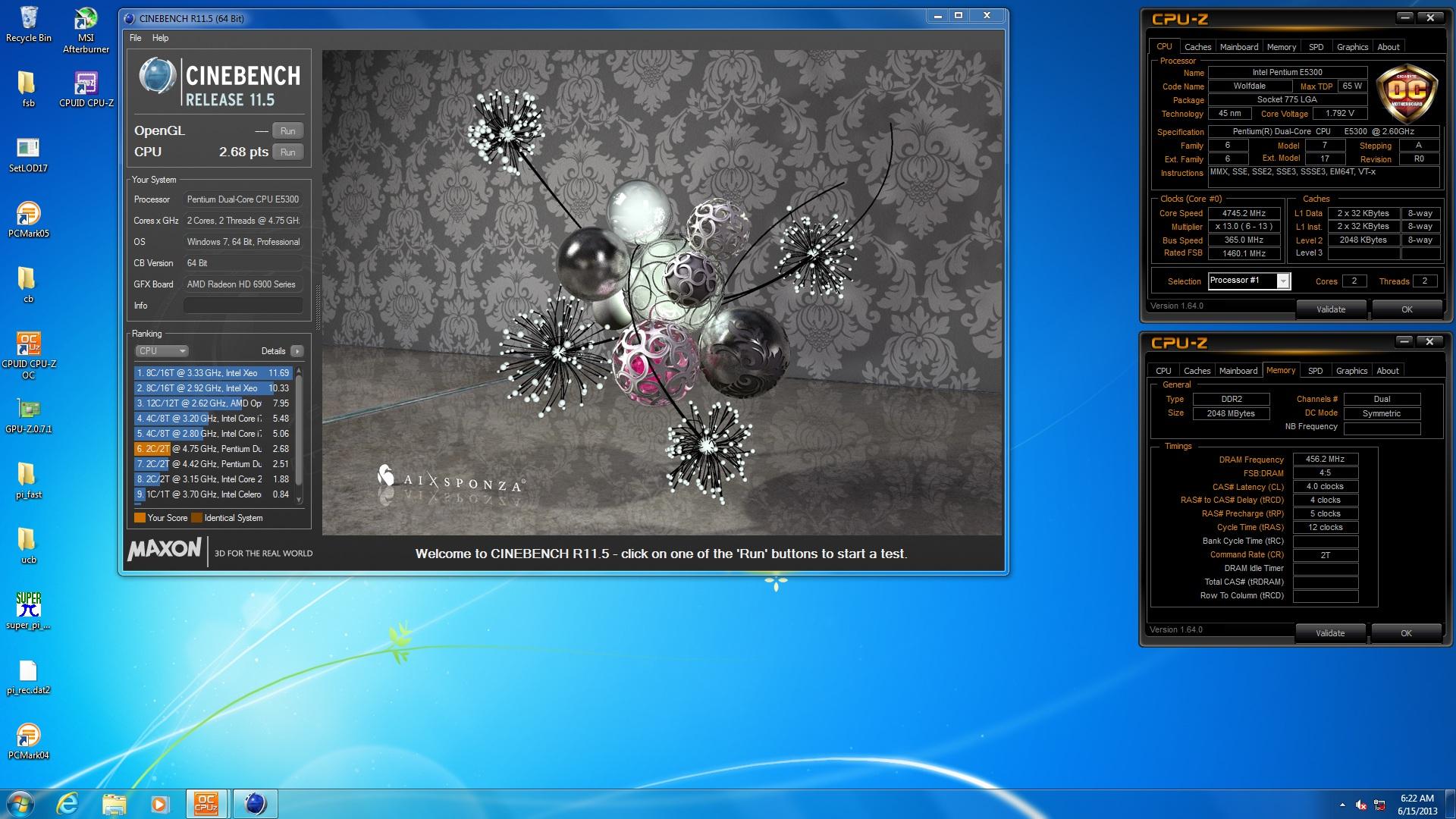Open CPU tab in lower CPU-Z window
The height and width of the screenshot is (819, 1456).
click(1163, 371)
